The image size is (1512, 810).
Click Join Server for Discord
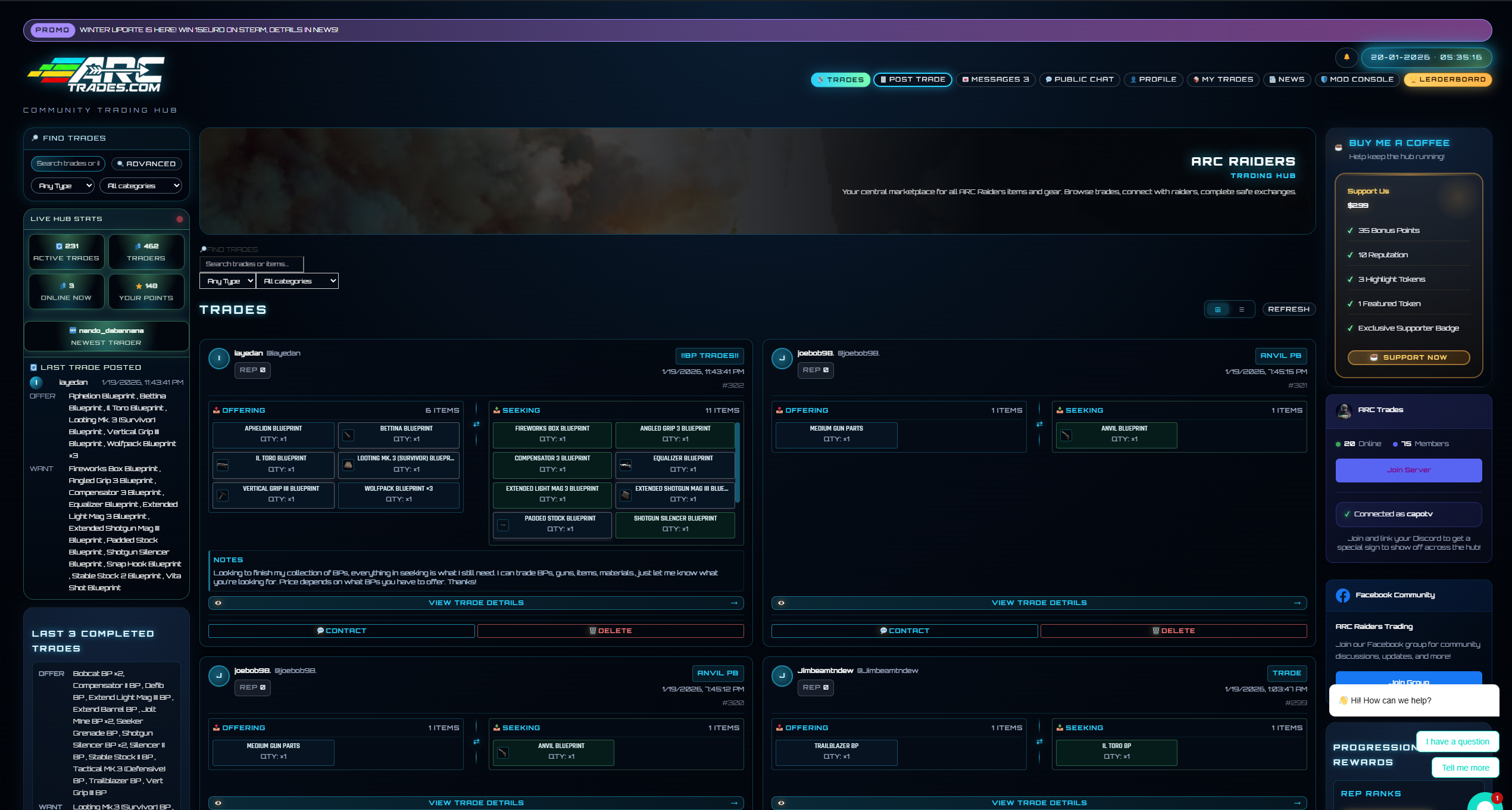(x=1408, y=470)
